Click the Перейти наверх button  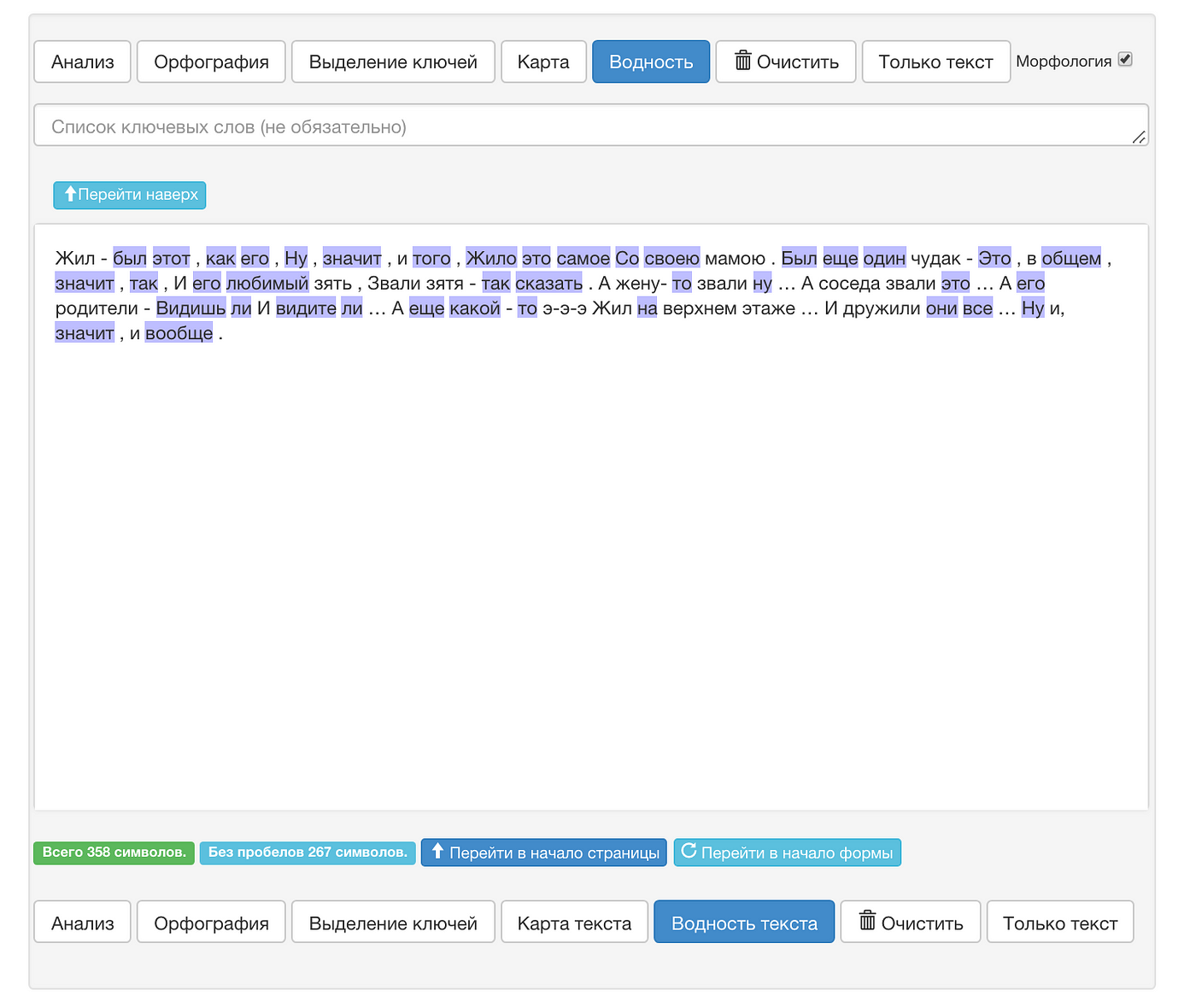tap(130, 195)
